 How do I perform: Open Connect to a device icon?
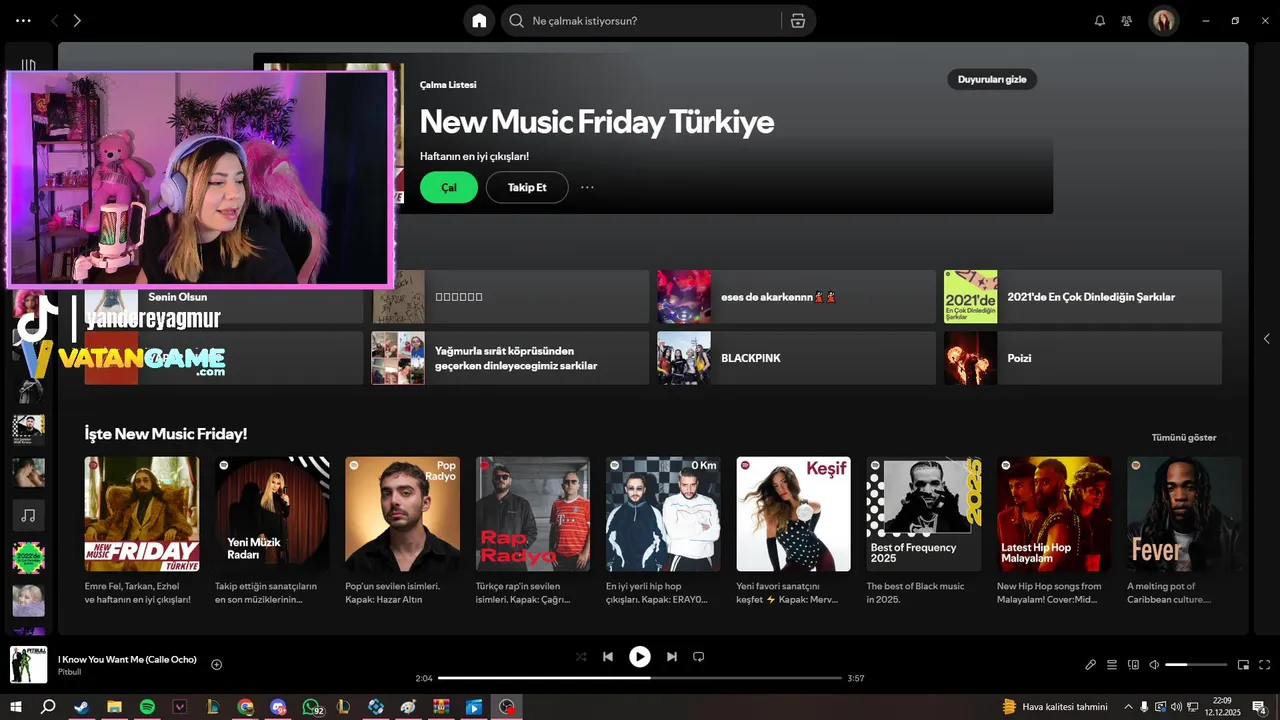point(1133,664)
